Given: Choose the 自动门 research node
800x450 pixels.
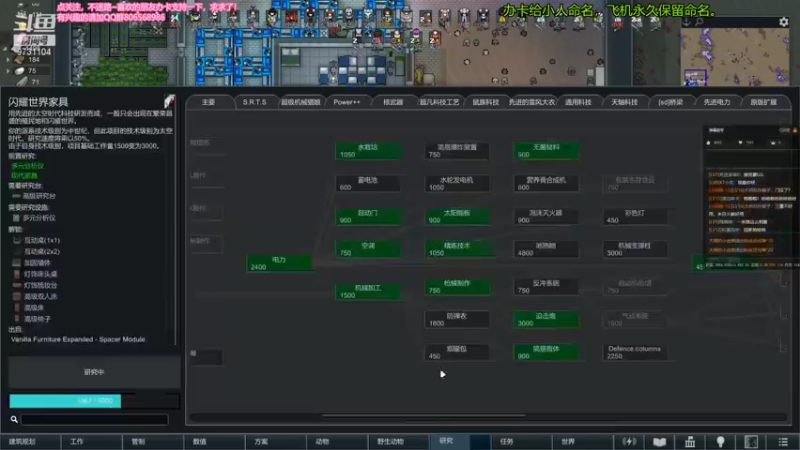Looking at the screenshot, I should [367, 216].
